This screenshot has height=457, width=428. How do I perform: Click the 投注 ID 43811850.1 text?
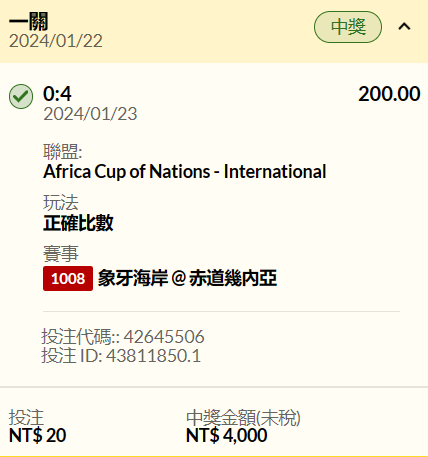(x=121, y=355)
